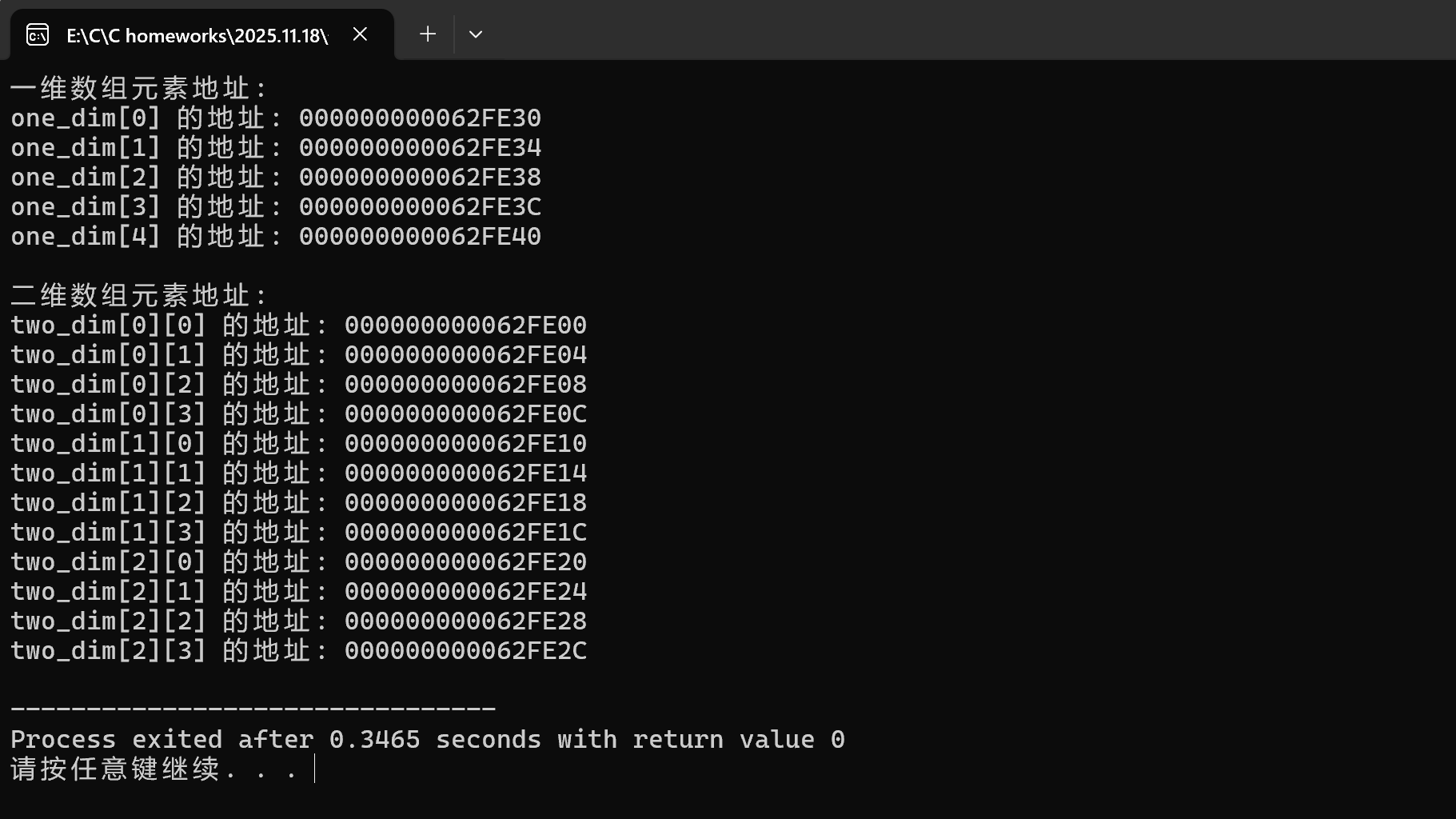Click the one_dim[3] address line
1456x819 pixels.
tap(276, 207)
